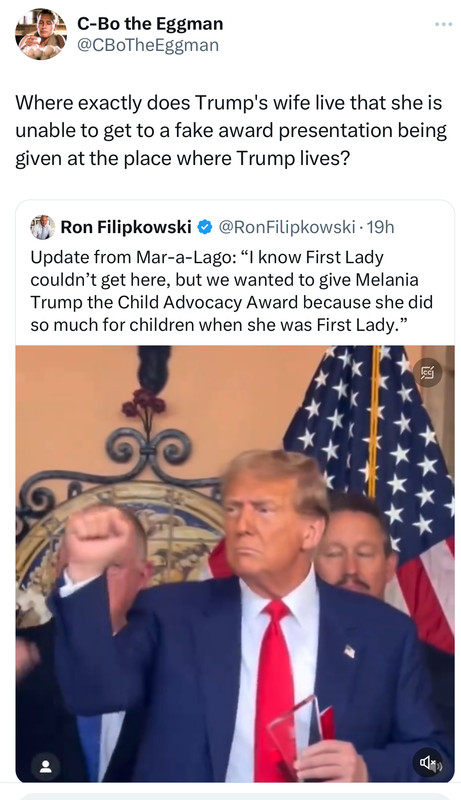Viewport: 461px width, 800px height.
Task: Open quoted tweet text about Child Advocacy Award
Action: 232,291
